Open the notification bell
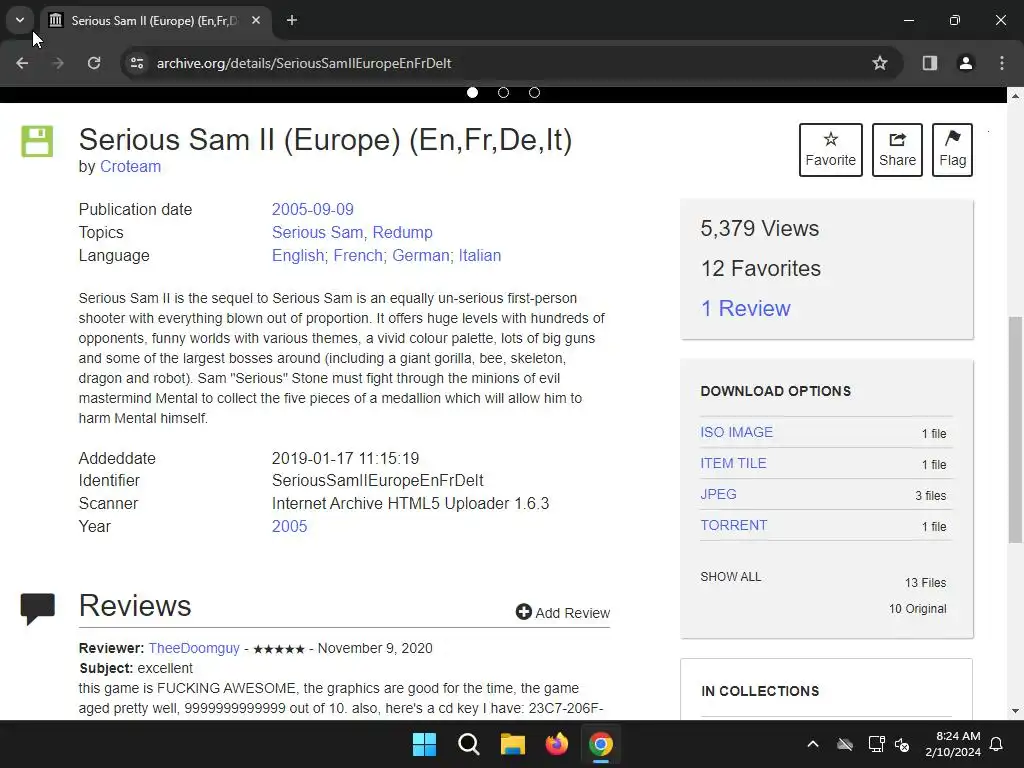The width and height of the screenshot is (1024, 768). point(997,744)
